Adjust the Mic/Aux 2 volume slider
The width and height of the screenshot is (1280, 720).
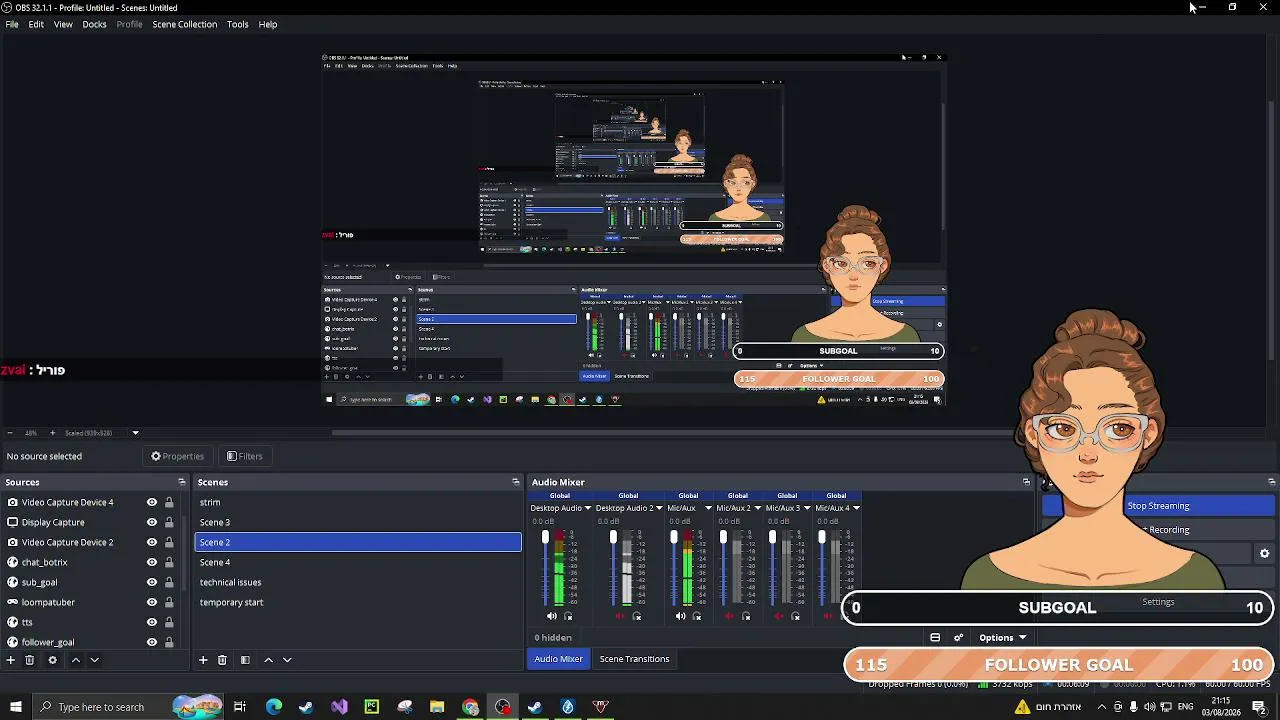[723, 568]
